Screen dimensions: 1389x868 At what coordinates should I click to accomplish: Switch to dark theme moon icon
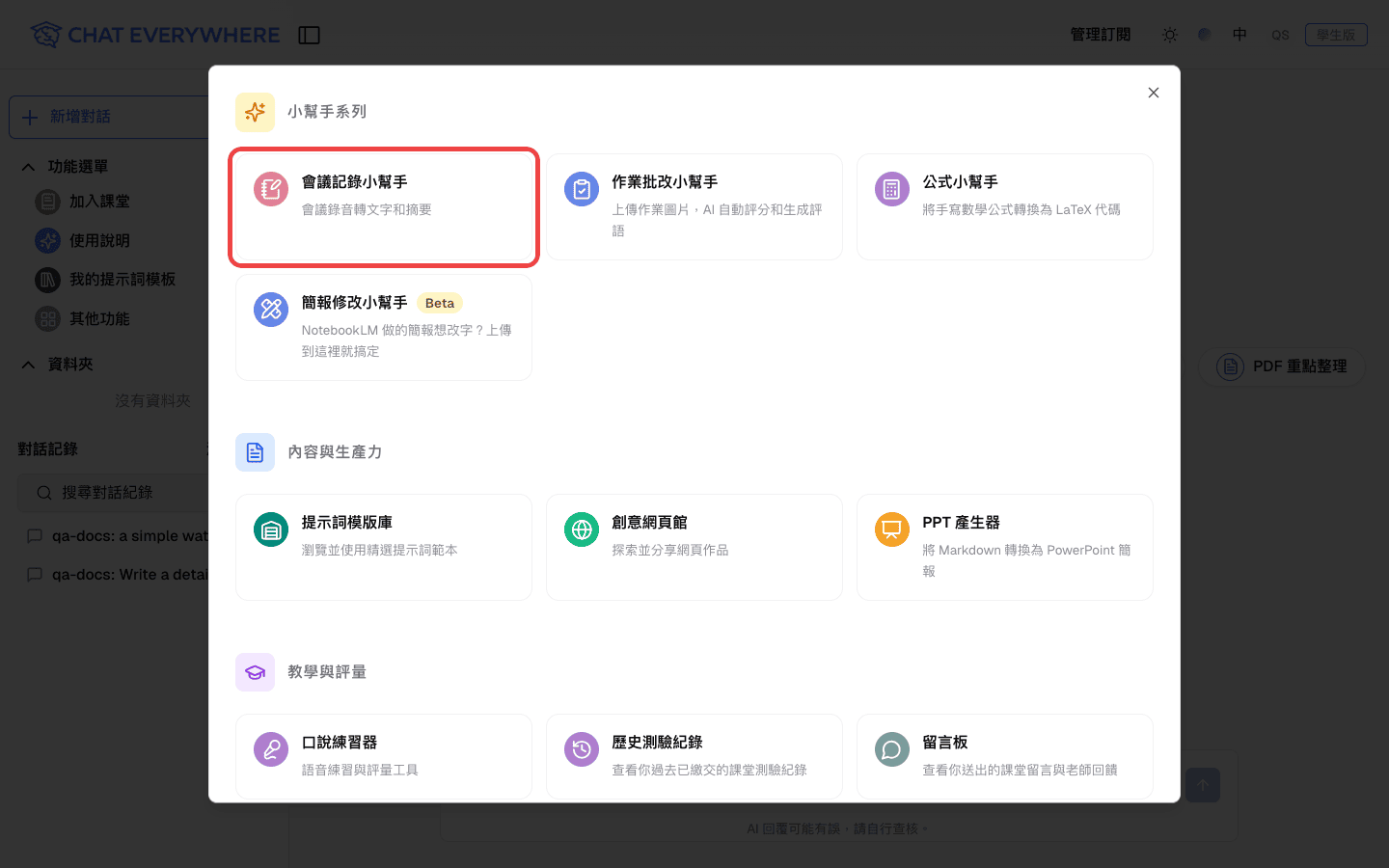tap(1205, 35)
